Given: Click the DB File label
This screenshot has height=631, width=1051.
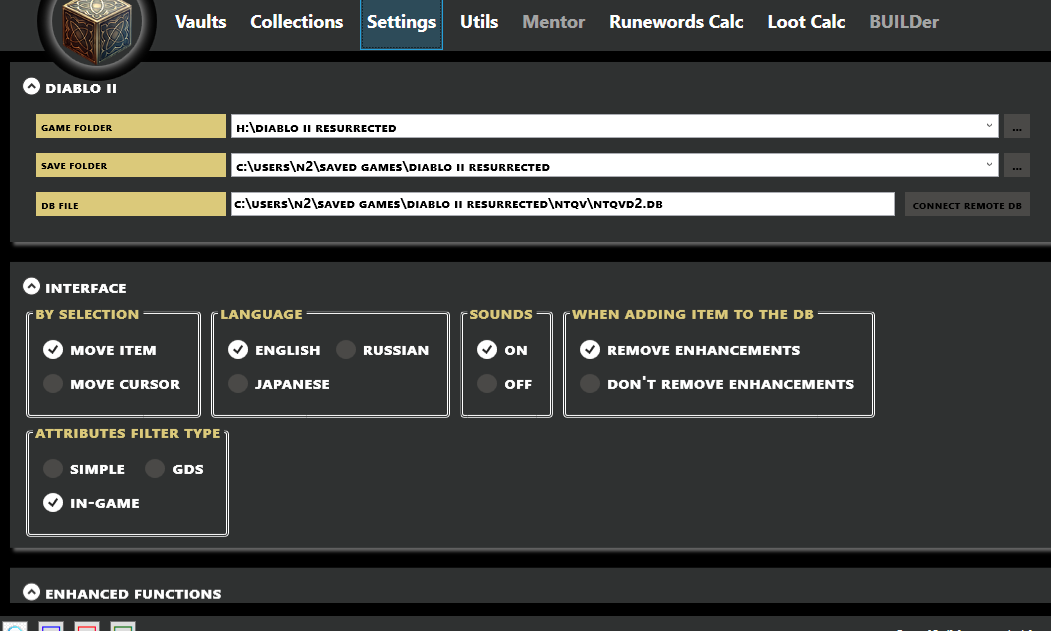Looking at the screenshot, I should click(131, 205).
